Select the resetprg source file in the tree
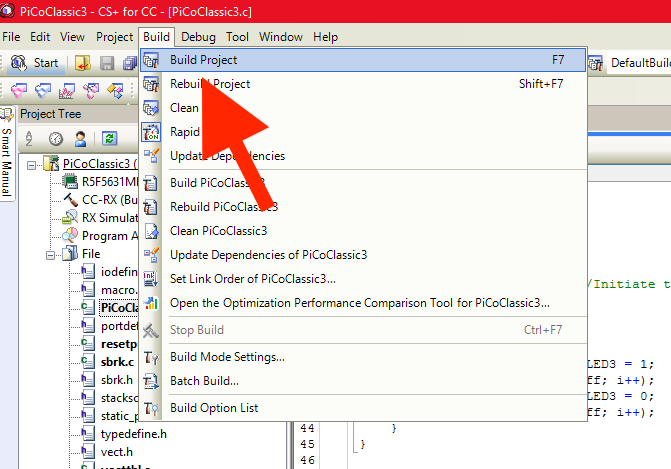Screen dimensions: 671x469 click(x=119, y=344)
